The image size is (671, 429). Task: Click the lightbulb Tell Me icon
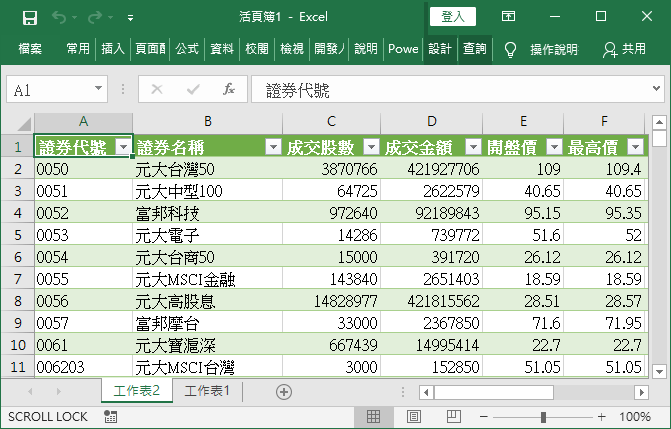pyautogui.click(x=510, y=50)
